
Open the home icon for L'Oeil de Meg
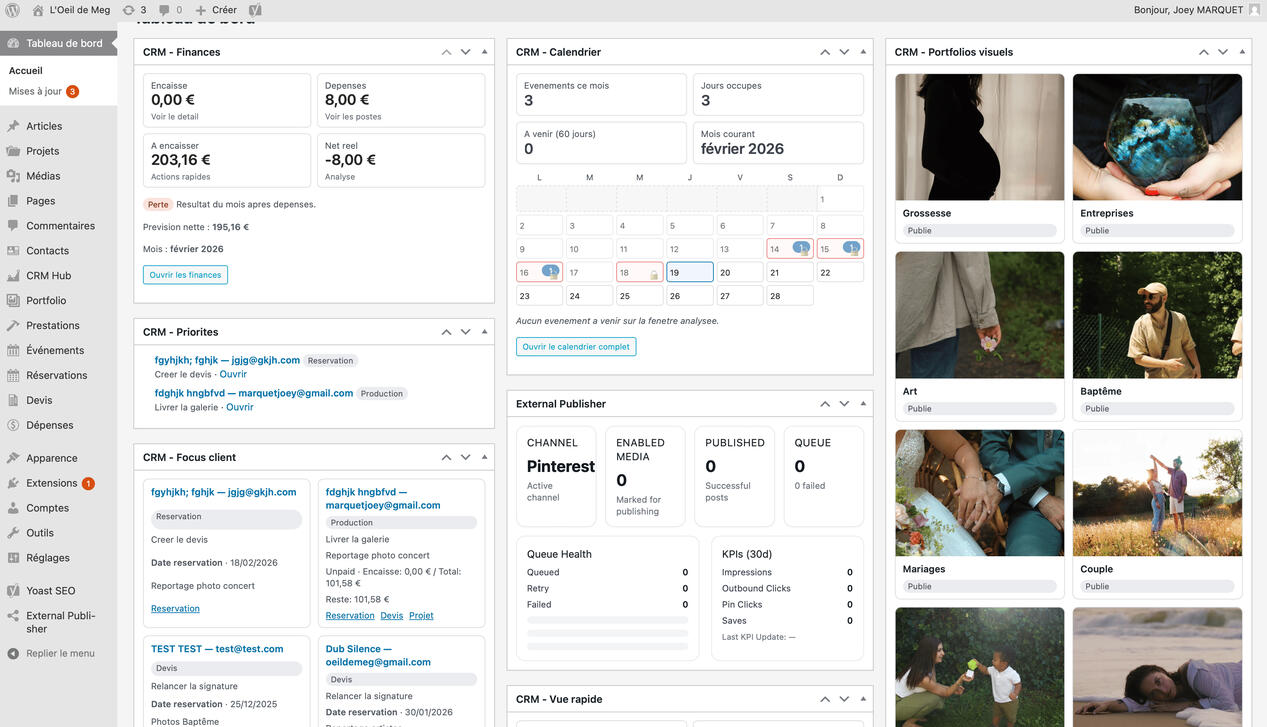point(38,10)
